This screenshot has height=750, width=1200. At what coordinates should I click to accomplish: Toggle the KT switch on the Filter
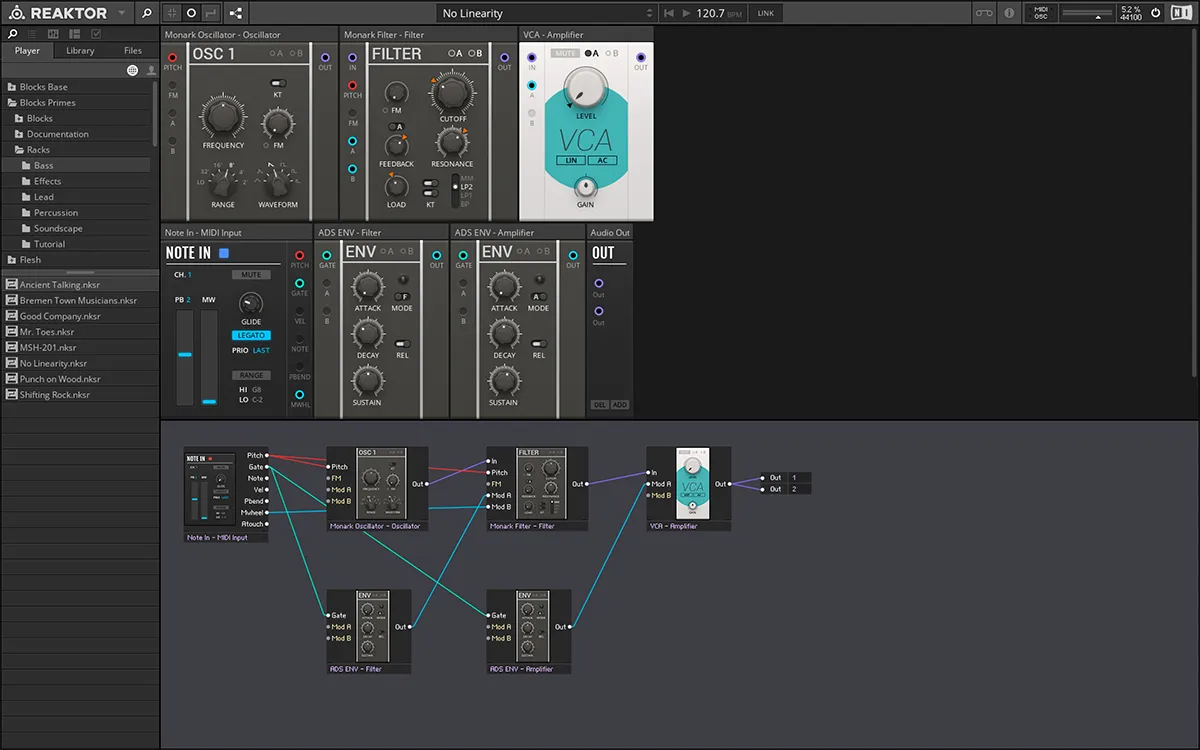pos(430,186)
